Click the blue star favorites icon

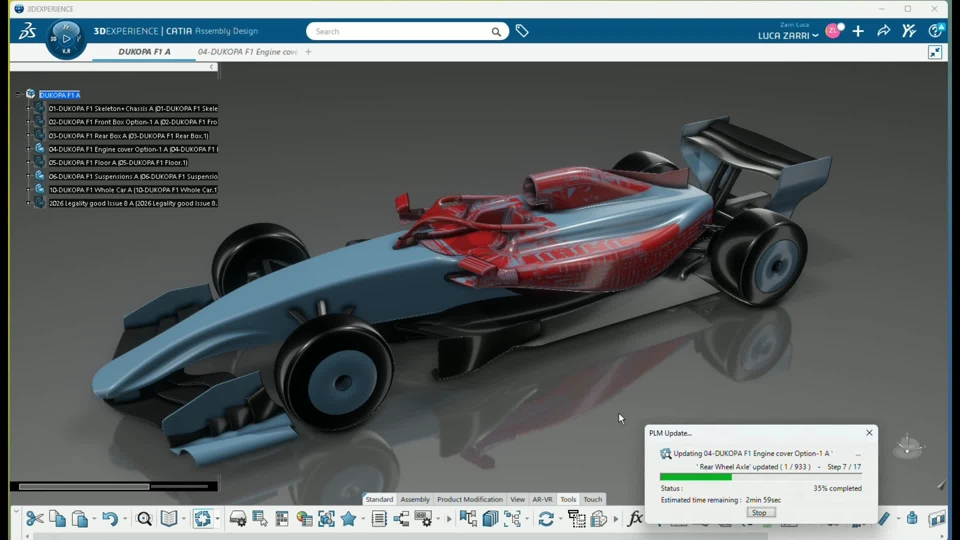(x=348, y=519)
